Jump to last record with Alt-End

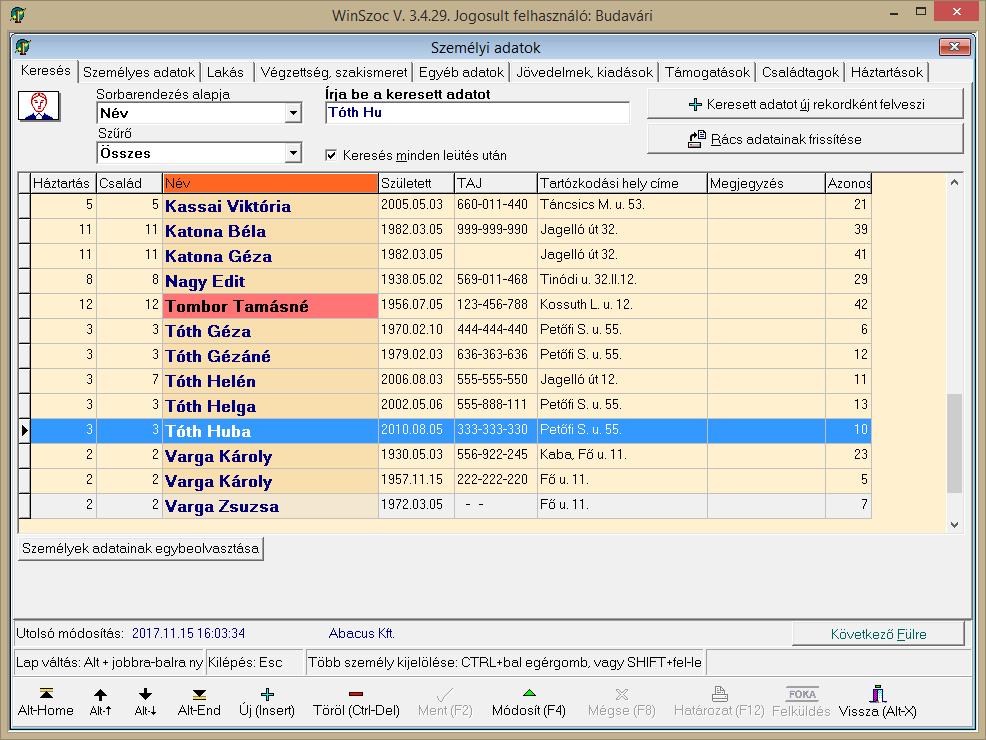pyautogui.click(x=199, y=702)
